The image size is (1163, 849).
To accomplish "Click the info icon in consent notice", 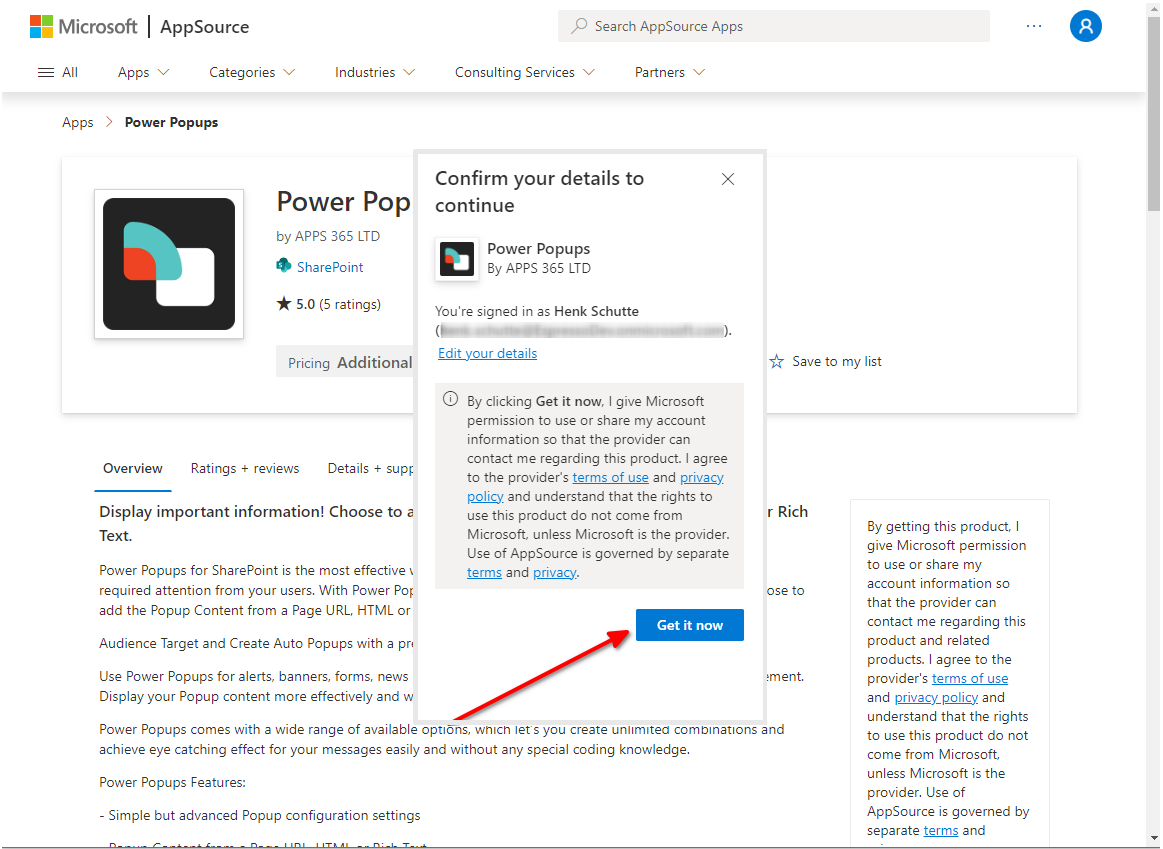I will 451,400.
